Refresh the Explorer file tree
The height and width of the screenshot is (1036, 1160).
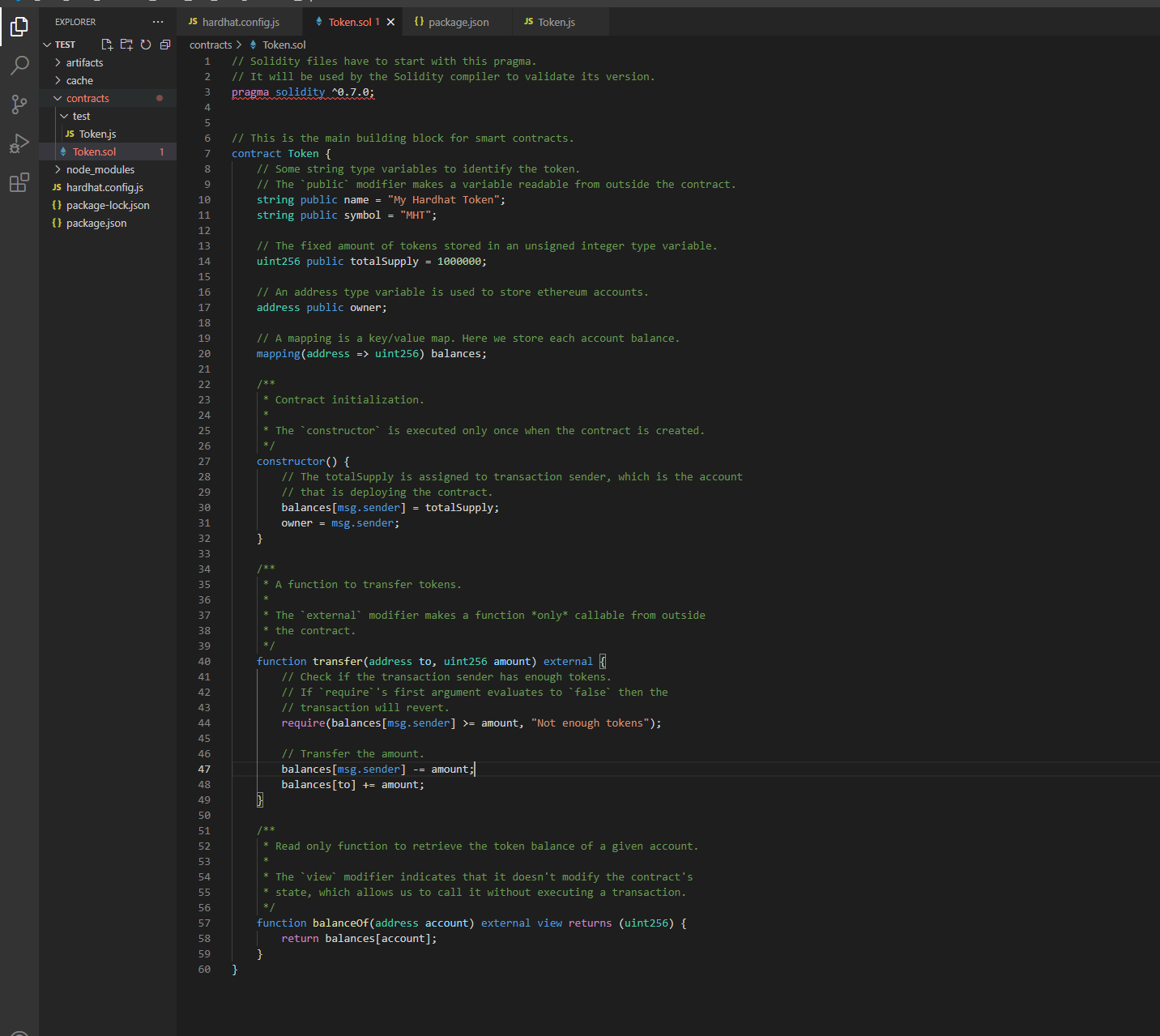coord(146,45)
